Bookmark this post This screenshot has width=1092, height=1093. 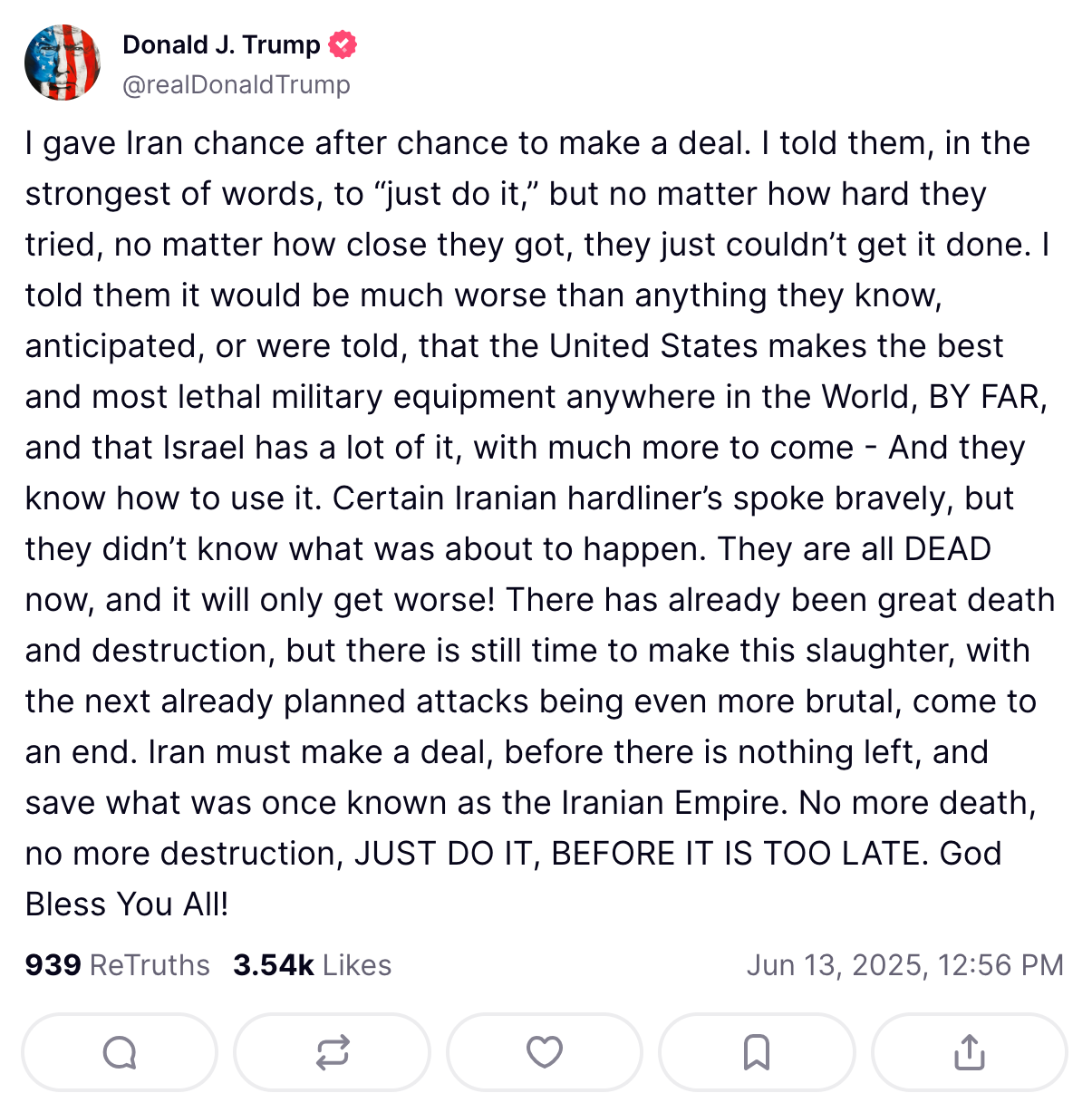757,1052
